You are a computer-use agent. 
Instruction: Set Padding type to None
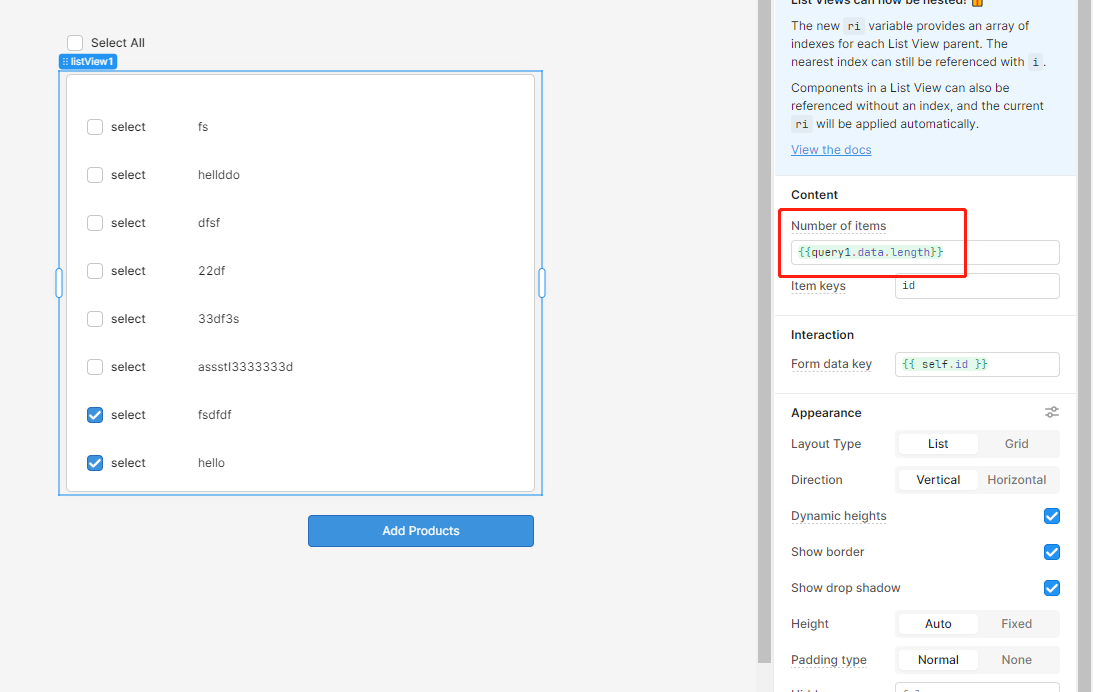click(1016, 660)
